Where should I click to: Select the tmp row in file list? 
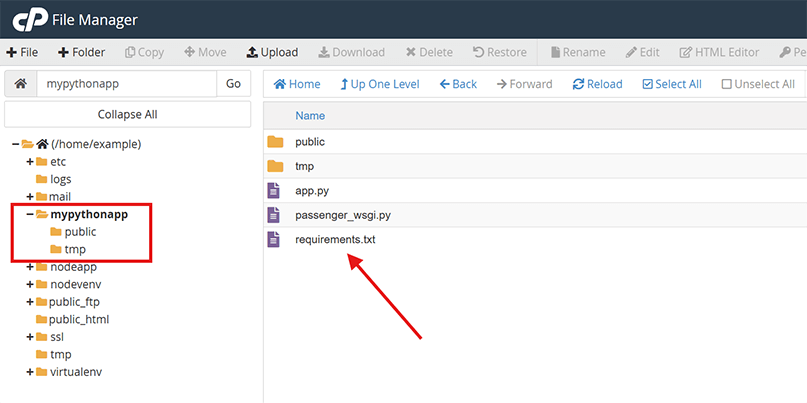535,166
